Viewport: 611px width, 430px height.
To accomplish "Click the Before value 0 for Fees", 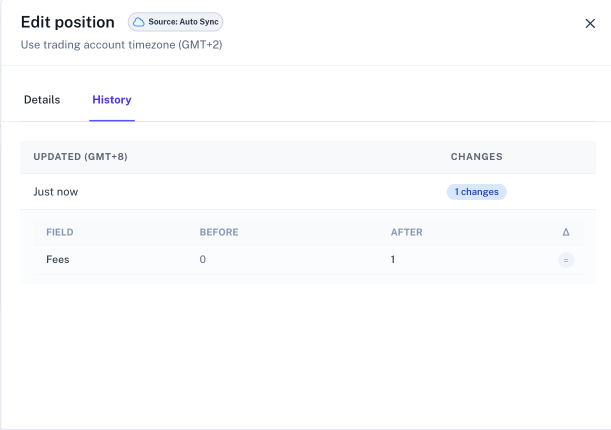I will click(x=203, y=259).
